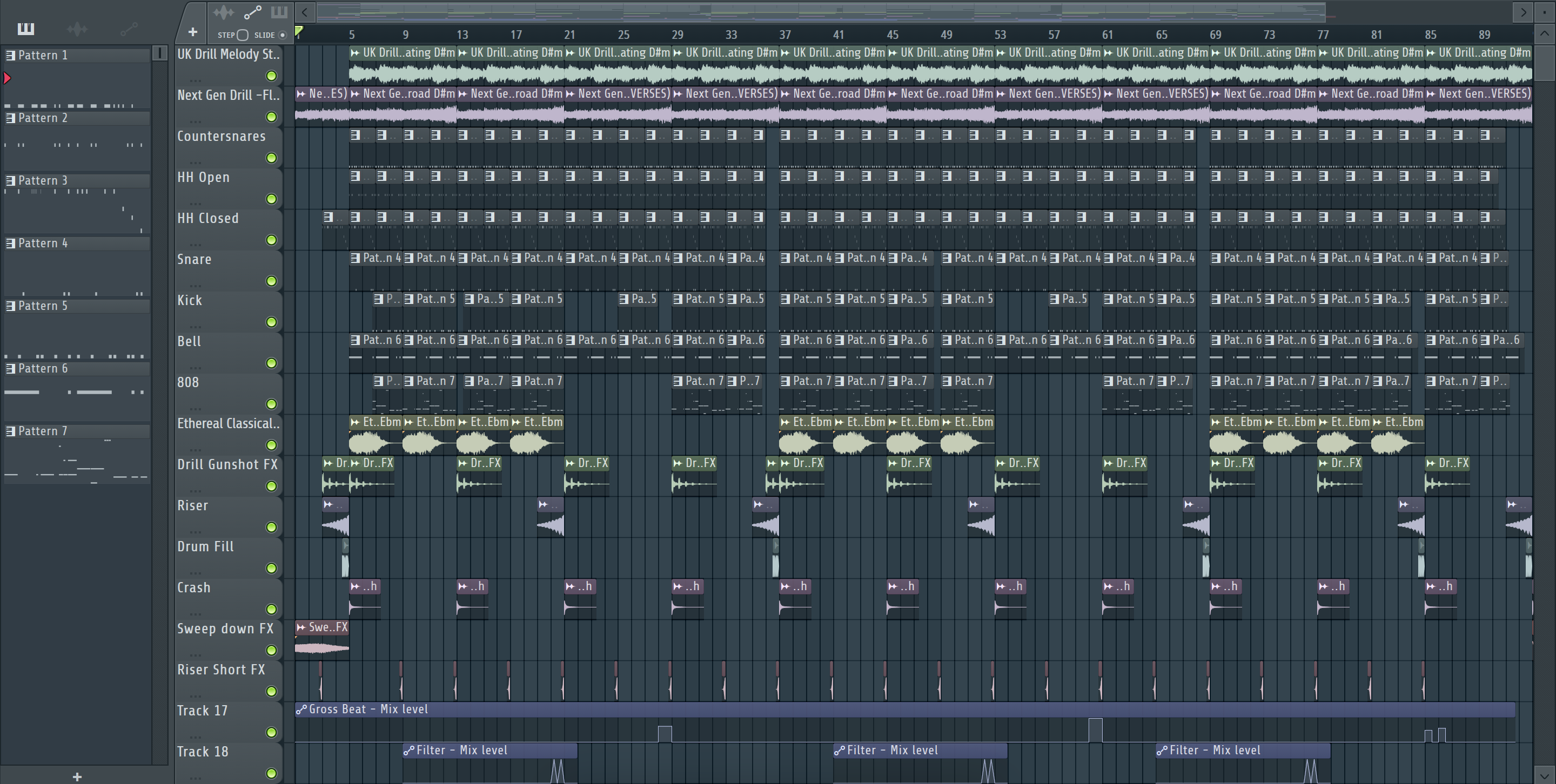Open the Gross Beat - Mix level automation clip
The height and width of the screenshot is (784, 1556).
[x=904, y=710]
